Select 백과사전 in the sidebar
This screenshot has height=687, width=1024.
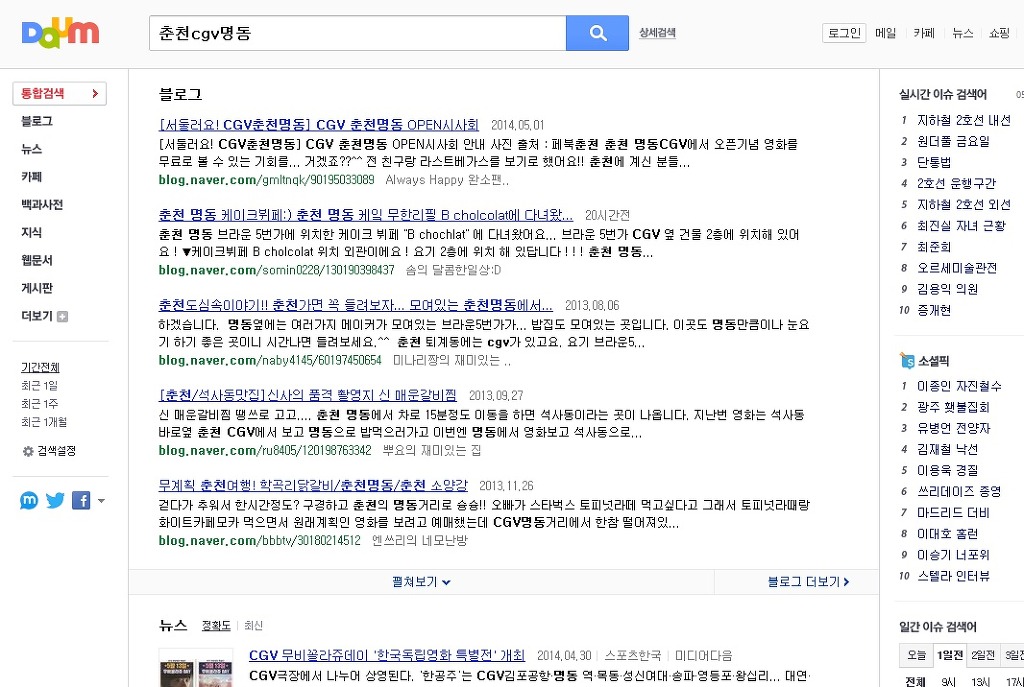pyautogui.click(x=42, y=205)
